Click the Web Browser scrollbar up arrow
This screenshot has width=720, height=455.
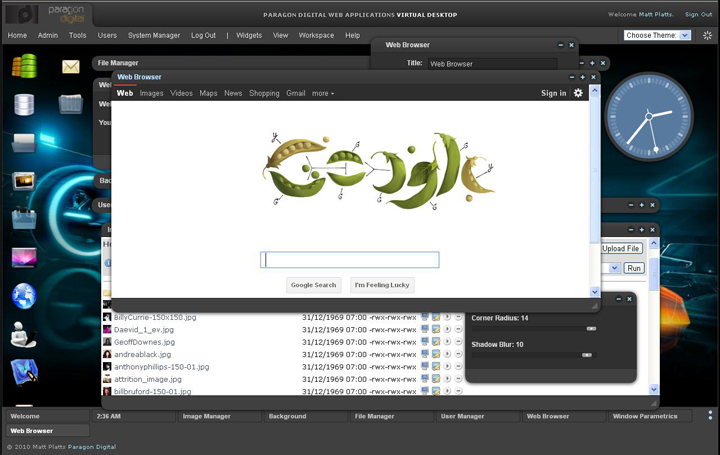click(x=595, y=90)
